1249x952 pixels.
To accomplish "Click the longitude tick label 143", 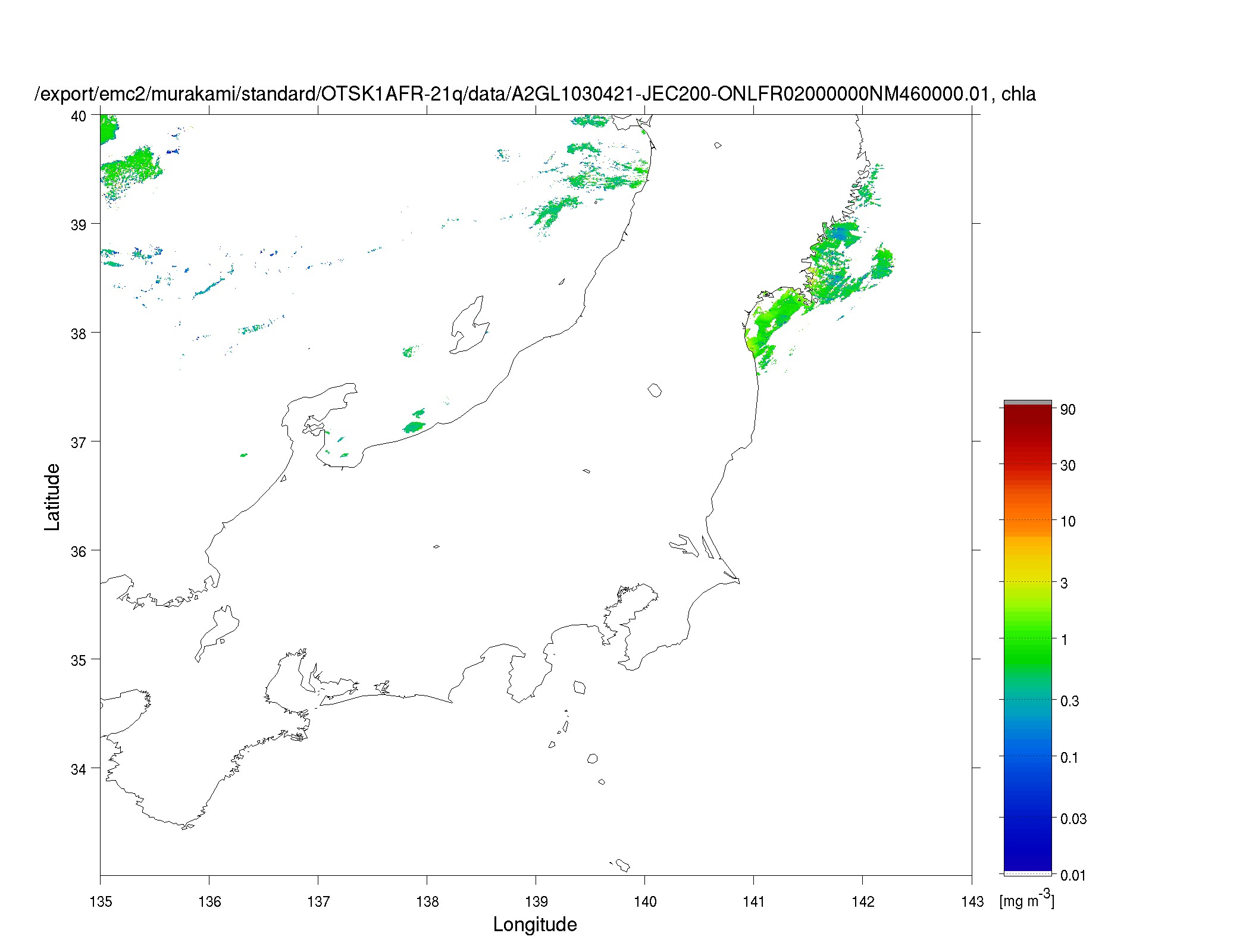I will point(972,901).
